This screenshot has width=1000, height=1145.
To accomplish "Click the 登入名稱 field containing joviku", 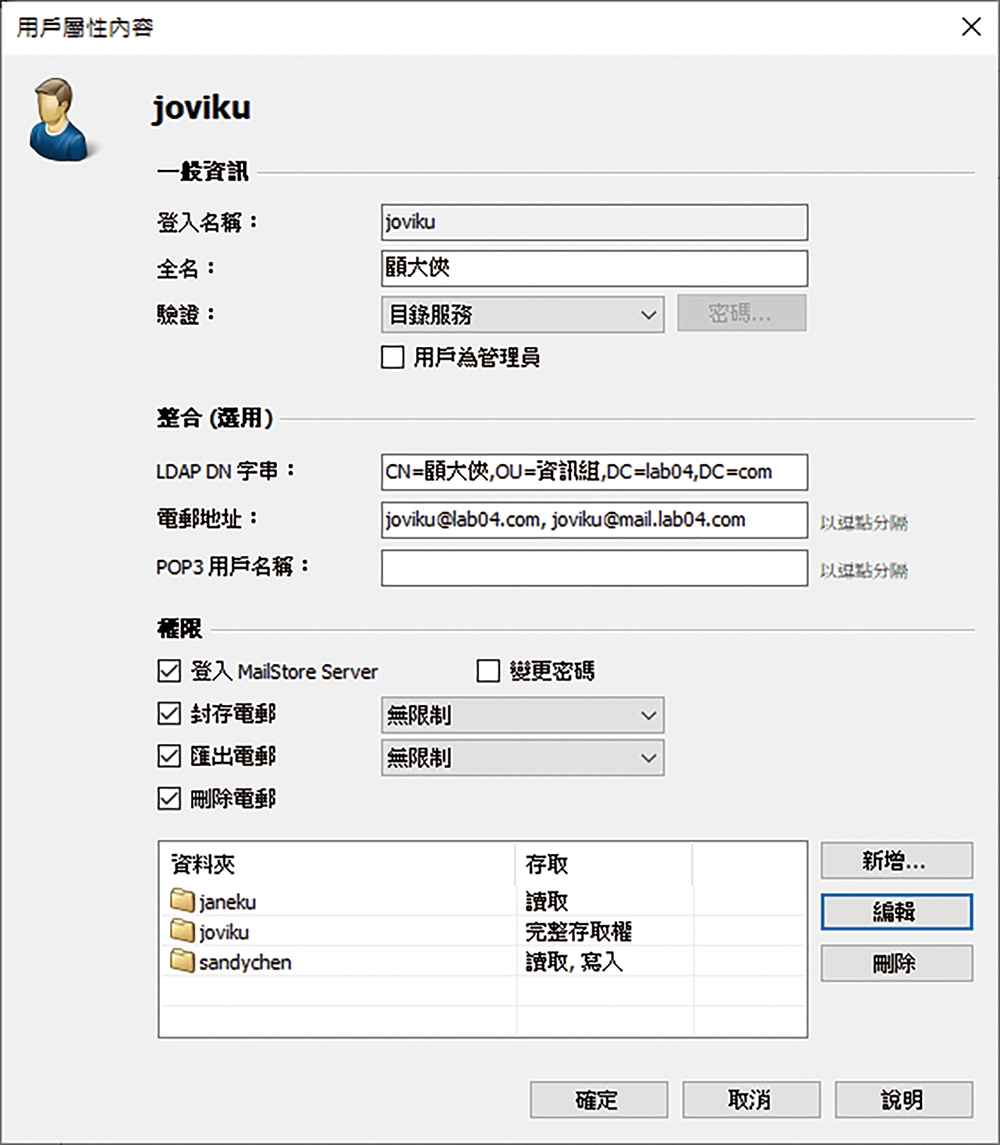I will 595,222.
